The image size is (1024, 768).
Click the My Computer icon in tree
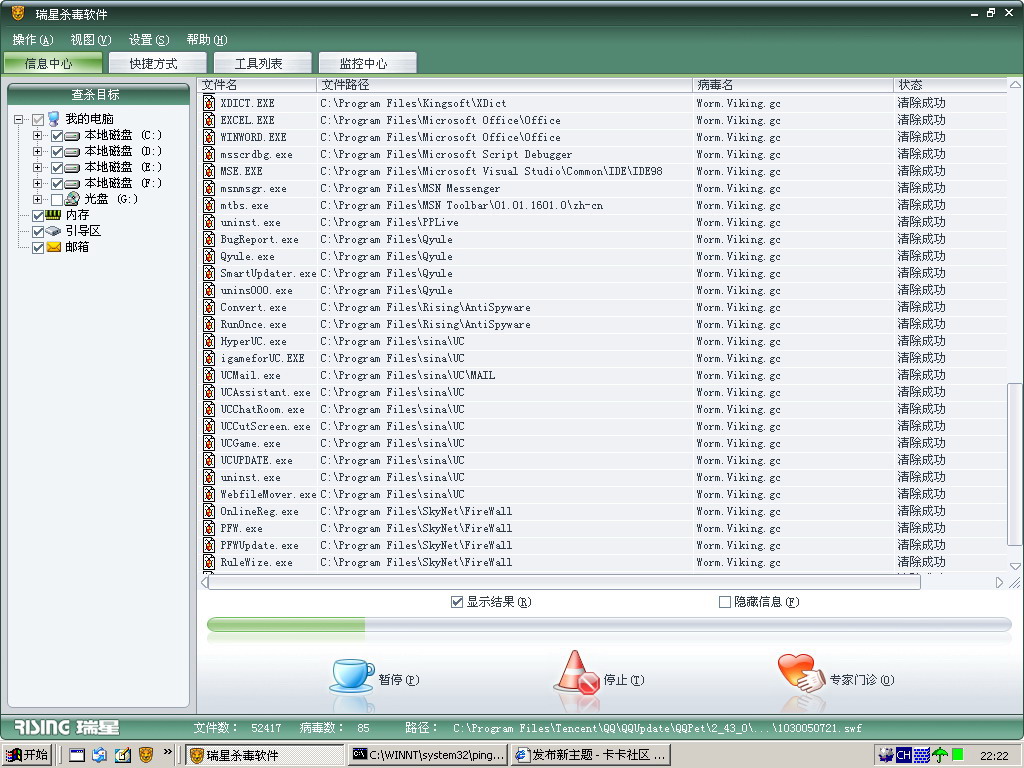(54, 119)
